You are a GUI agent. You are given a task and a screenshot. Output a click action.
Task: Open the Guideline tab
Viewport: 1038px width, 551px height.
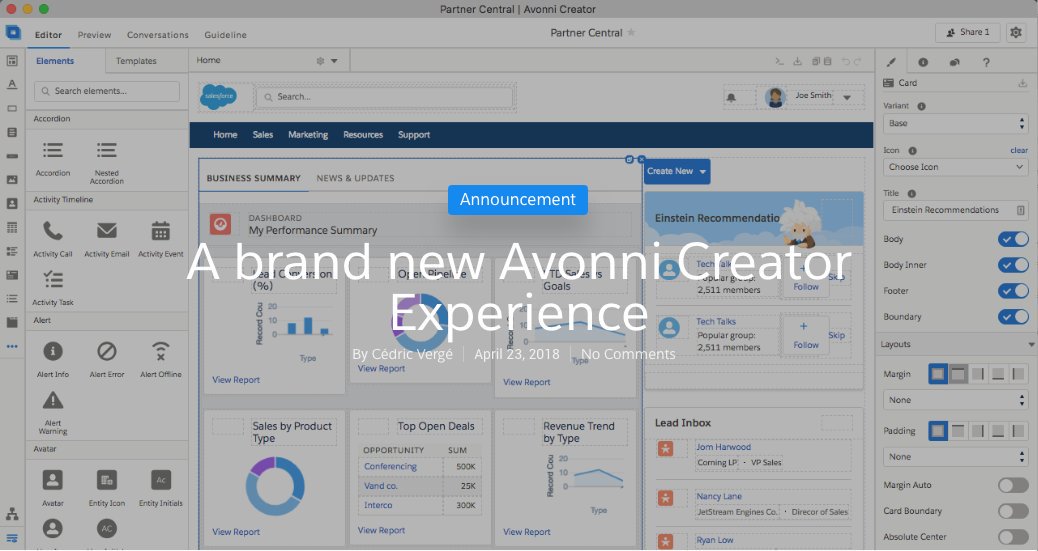coord(225,35)
